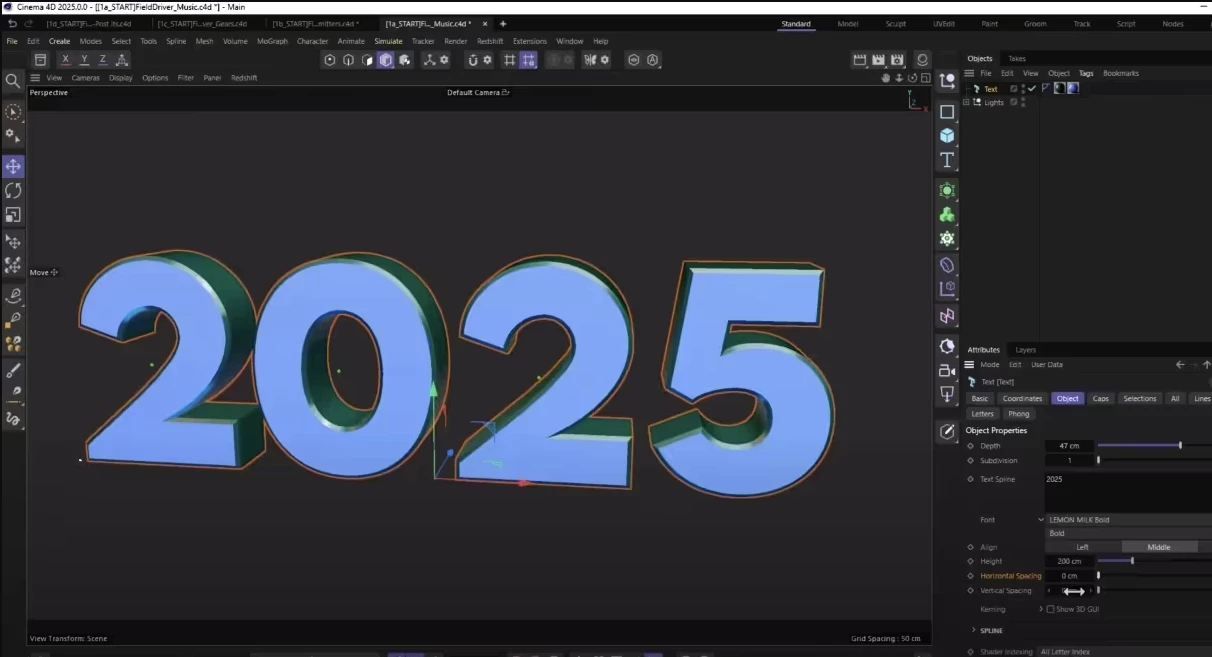
Task: Click the Phong tab button
Action: pyautogui.click(x=1018, y=414)
